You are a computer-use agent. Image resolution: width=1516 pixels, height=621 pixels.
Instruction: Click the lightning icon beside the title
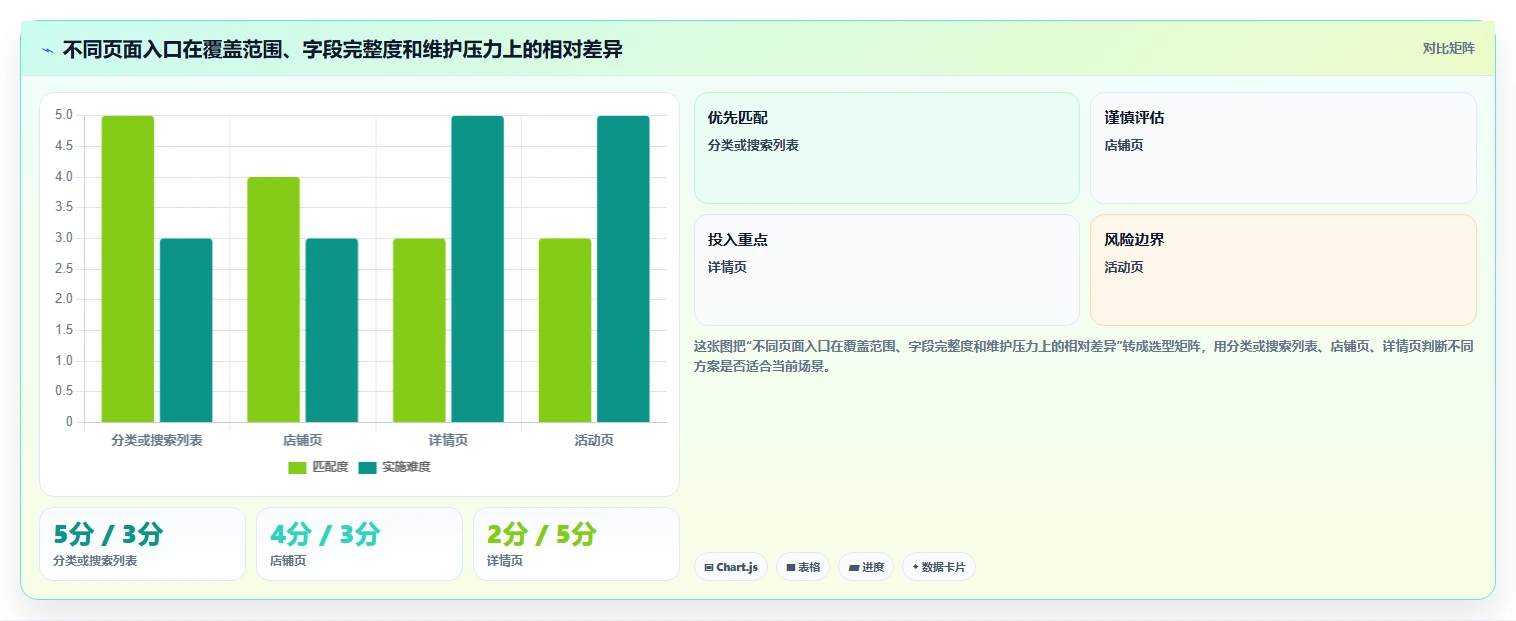coord(47,50)
